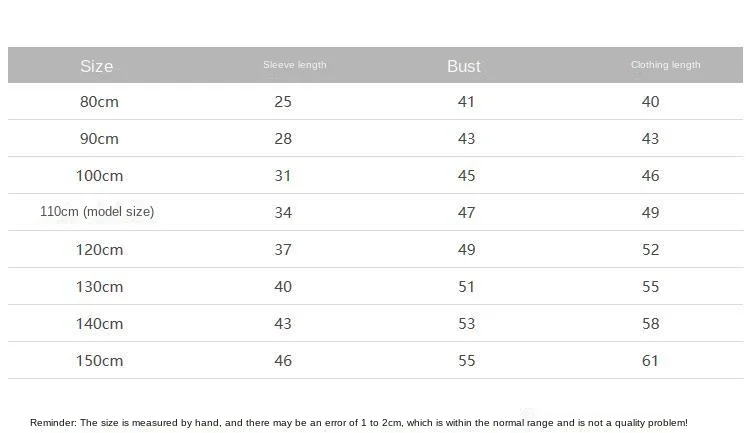The height and width of the screenshot is (433, 750).
Task: Select the 90cm size row label
Action: click(99, 138)
